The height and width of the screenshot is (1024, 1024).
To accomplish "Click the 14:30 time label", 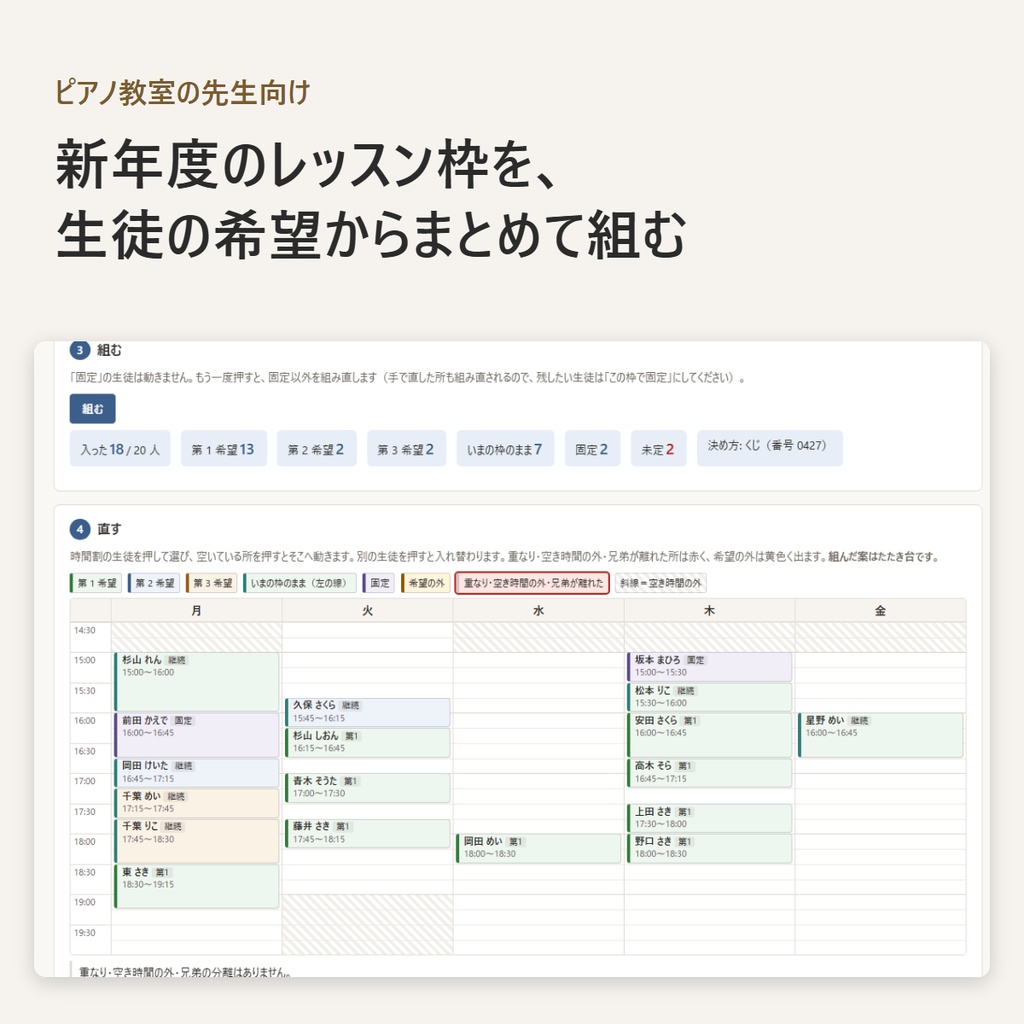I will (85, 630).
